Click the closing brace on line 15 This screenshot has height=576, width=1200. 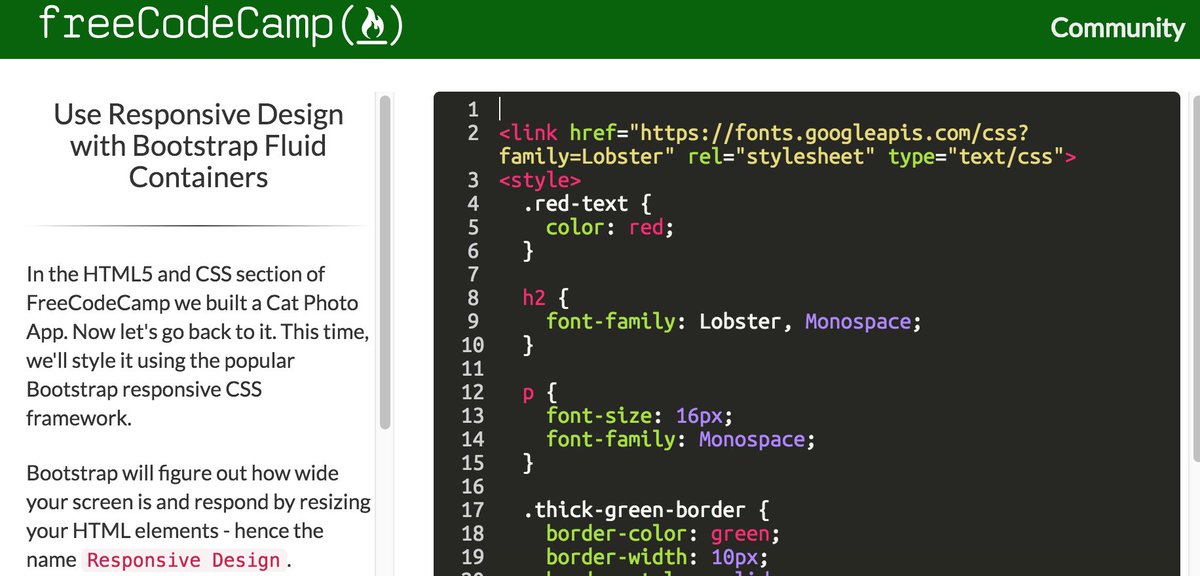pos(528,463)
